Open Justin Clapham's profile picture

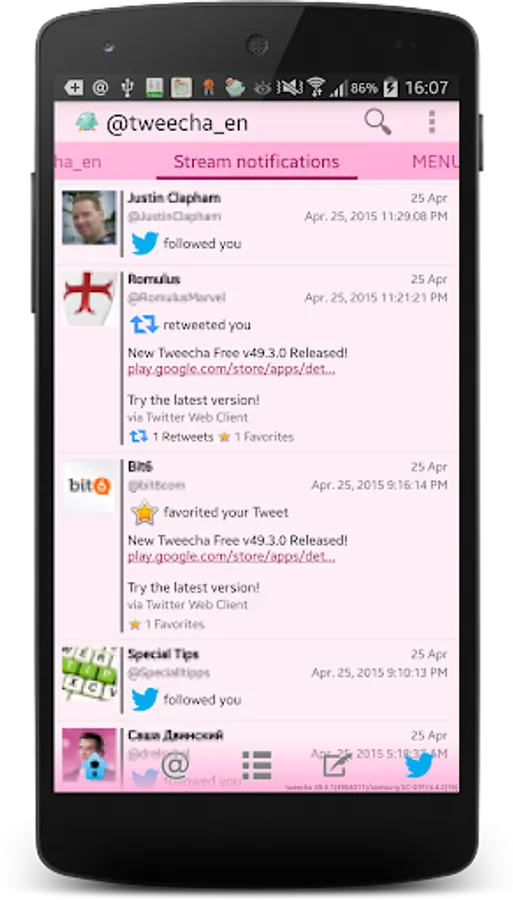[89, 218]
